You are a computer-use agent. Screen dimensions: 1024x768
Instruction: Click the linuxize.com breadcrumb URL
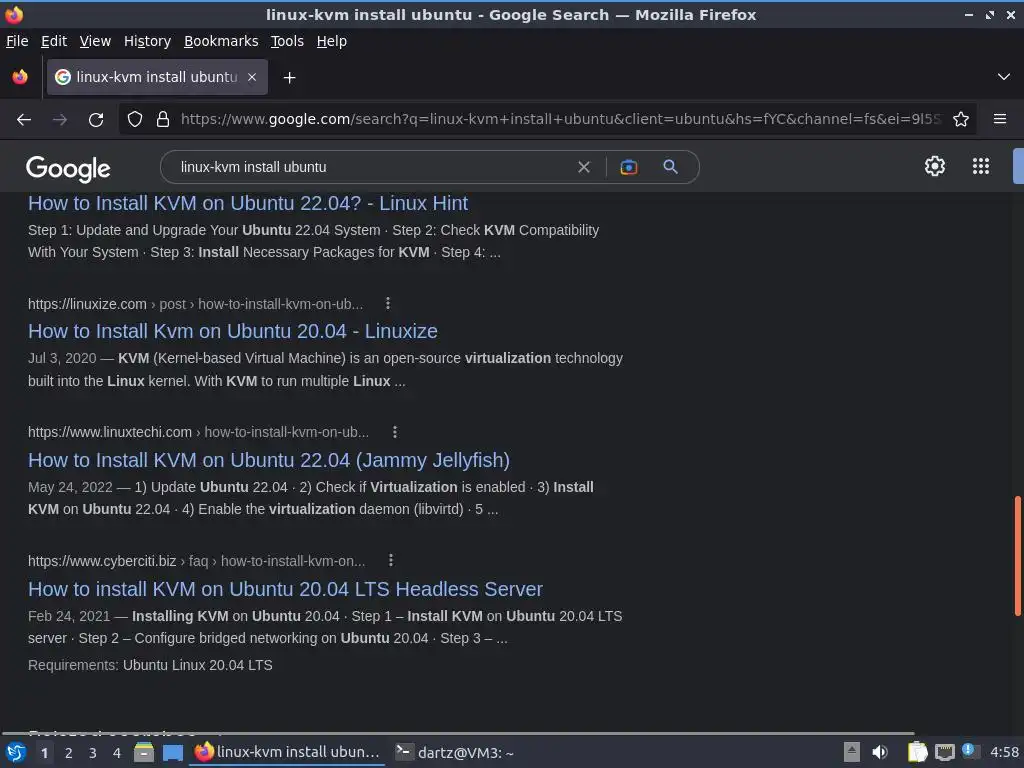click(x=195, y=304)
